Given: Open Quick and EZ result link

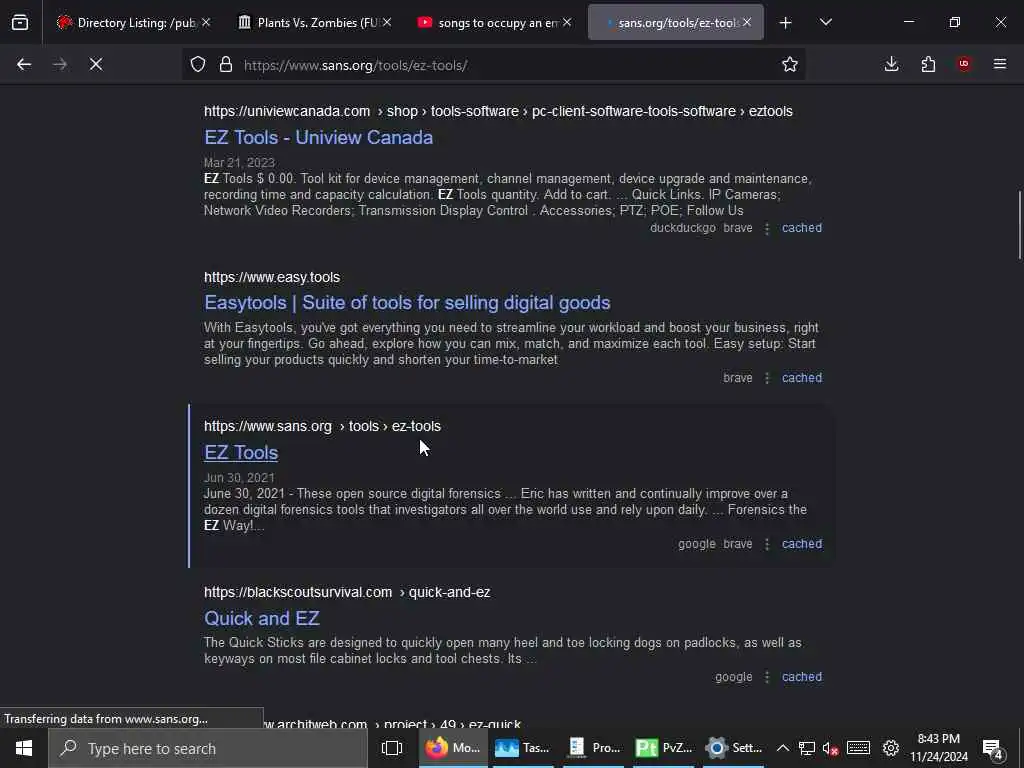Looking at the screenshot, I should coord(261,618).
